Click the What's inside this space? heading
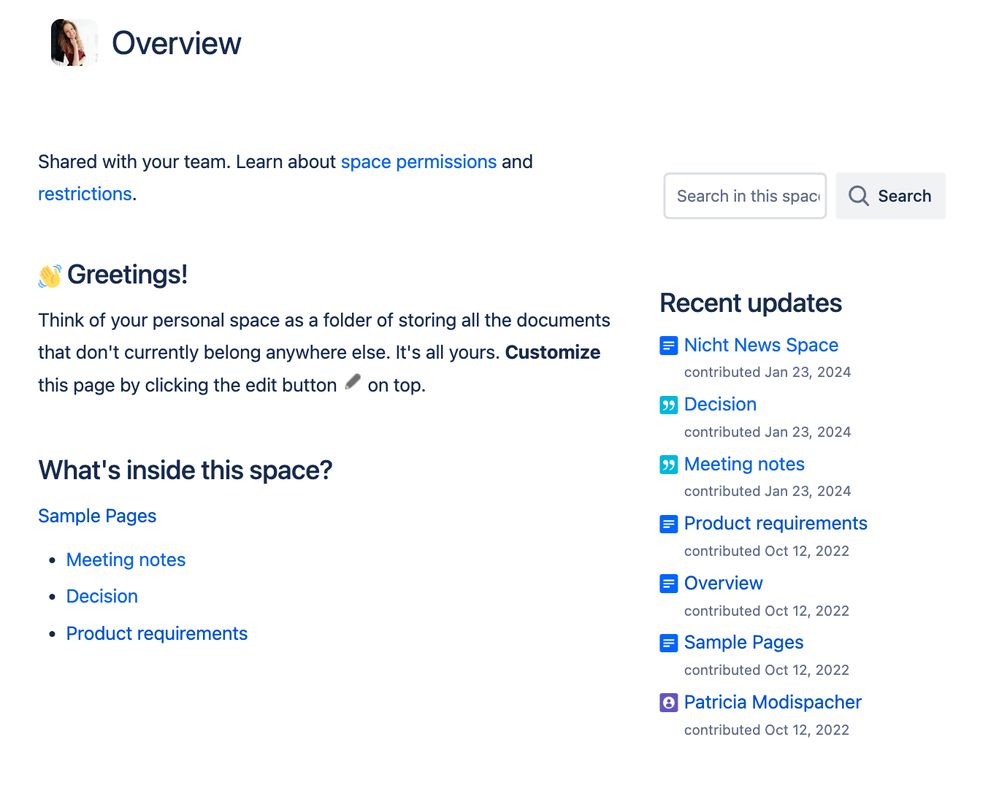 click(185, 470)
